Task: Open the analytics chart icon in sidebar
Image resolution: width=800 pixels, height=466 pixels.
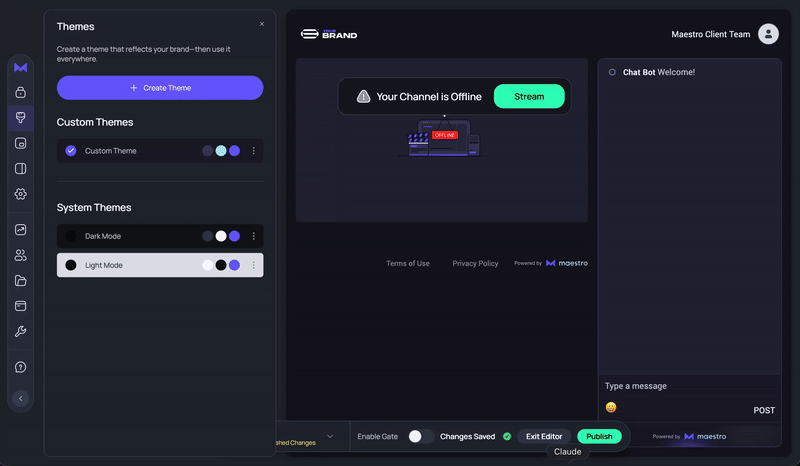Action: pos(20,230)
